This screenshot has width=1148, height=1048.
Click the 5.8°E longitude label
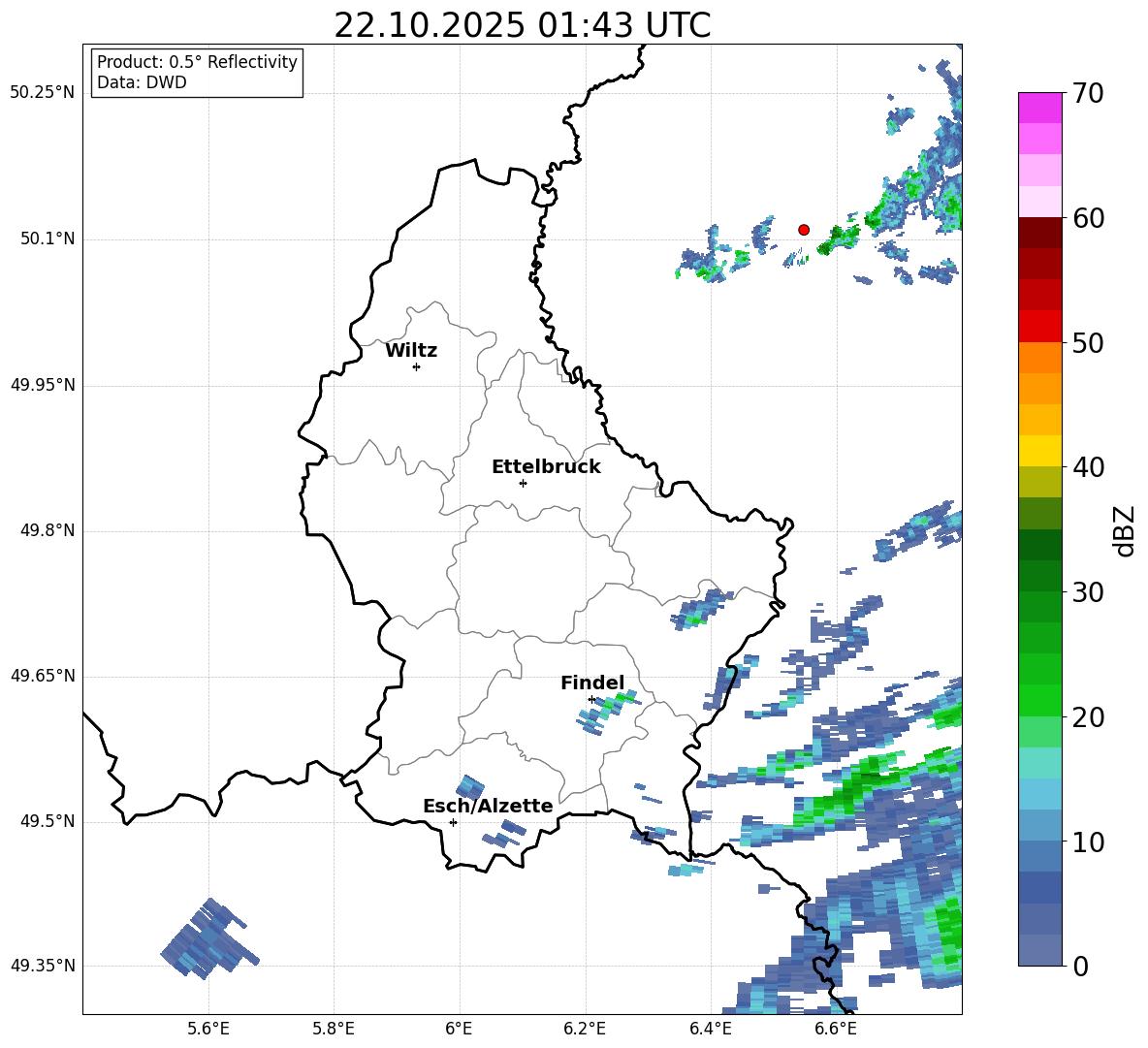334,1029
